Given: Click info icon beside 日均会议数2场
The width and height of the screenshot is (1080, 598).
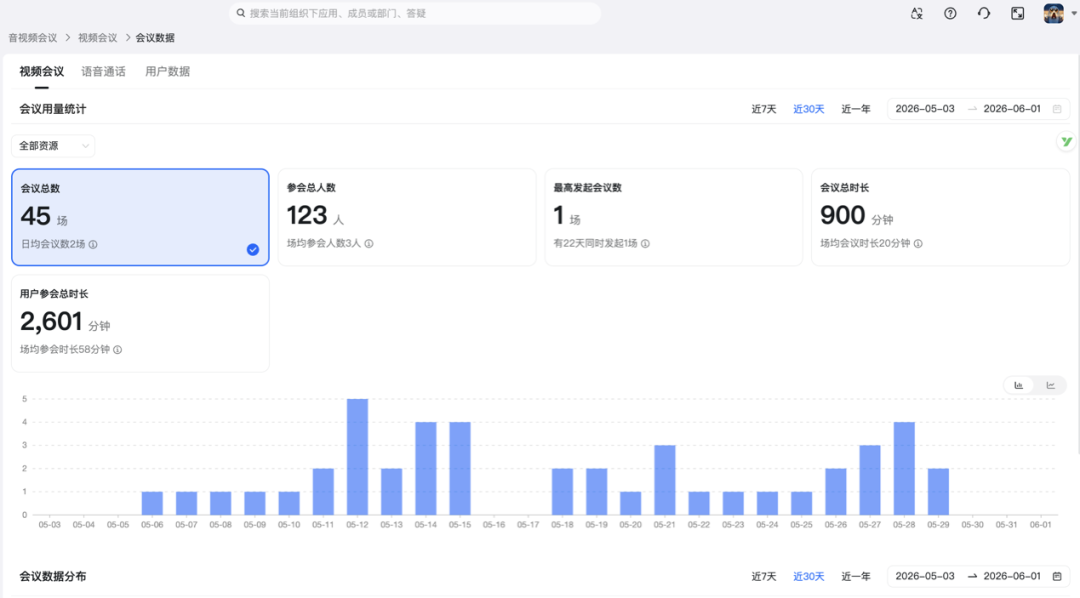Looking at the screenshot, I should [x=93, y=244].
